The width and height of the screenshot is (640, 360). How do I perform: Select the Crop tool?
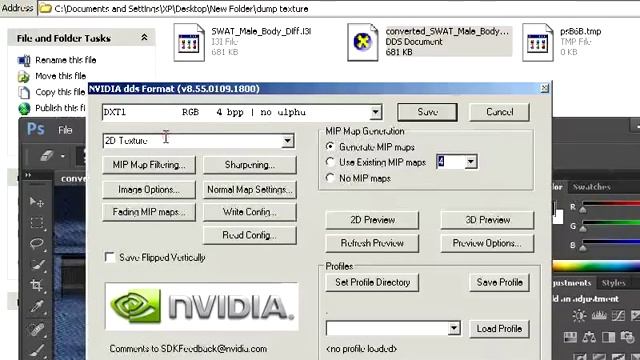click(x=37, y=285)
